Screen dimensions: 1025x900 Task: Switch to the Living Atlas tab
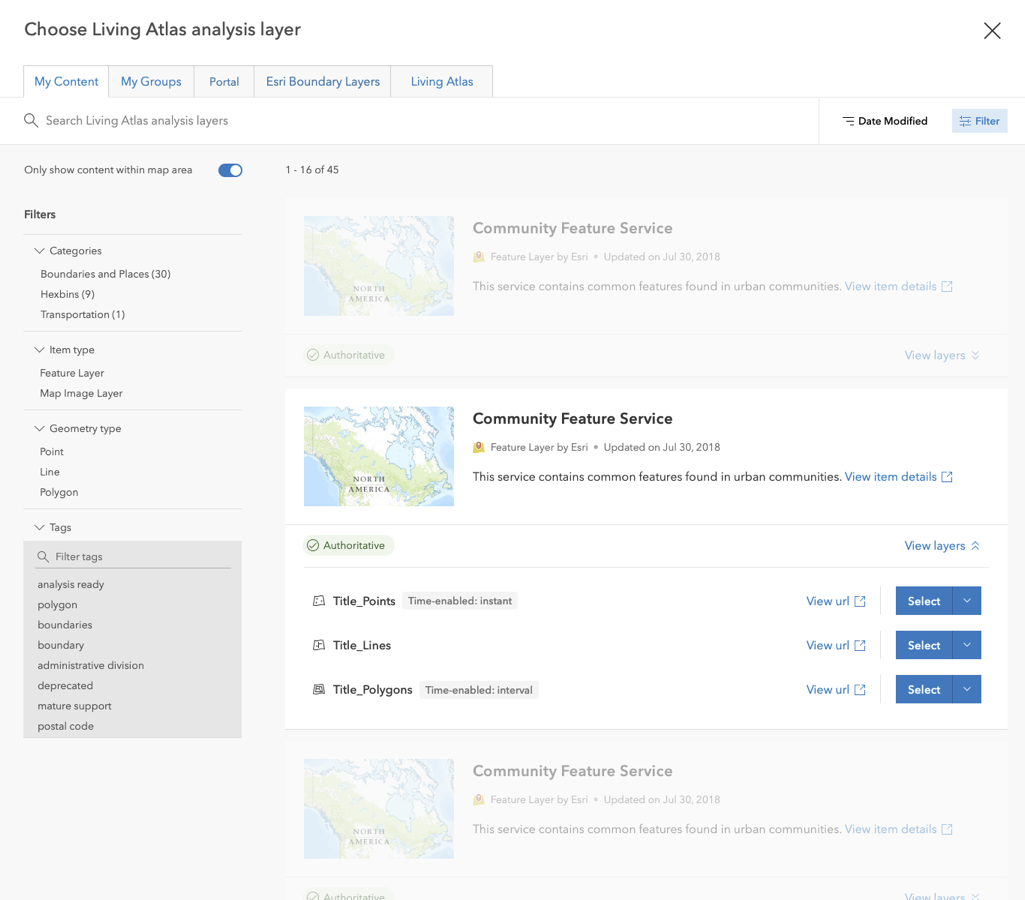441,82
